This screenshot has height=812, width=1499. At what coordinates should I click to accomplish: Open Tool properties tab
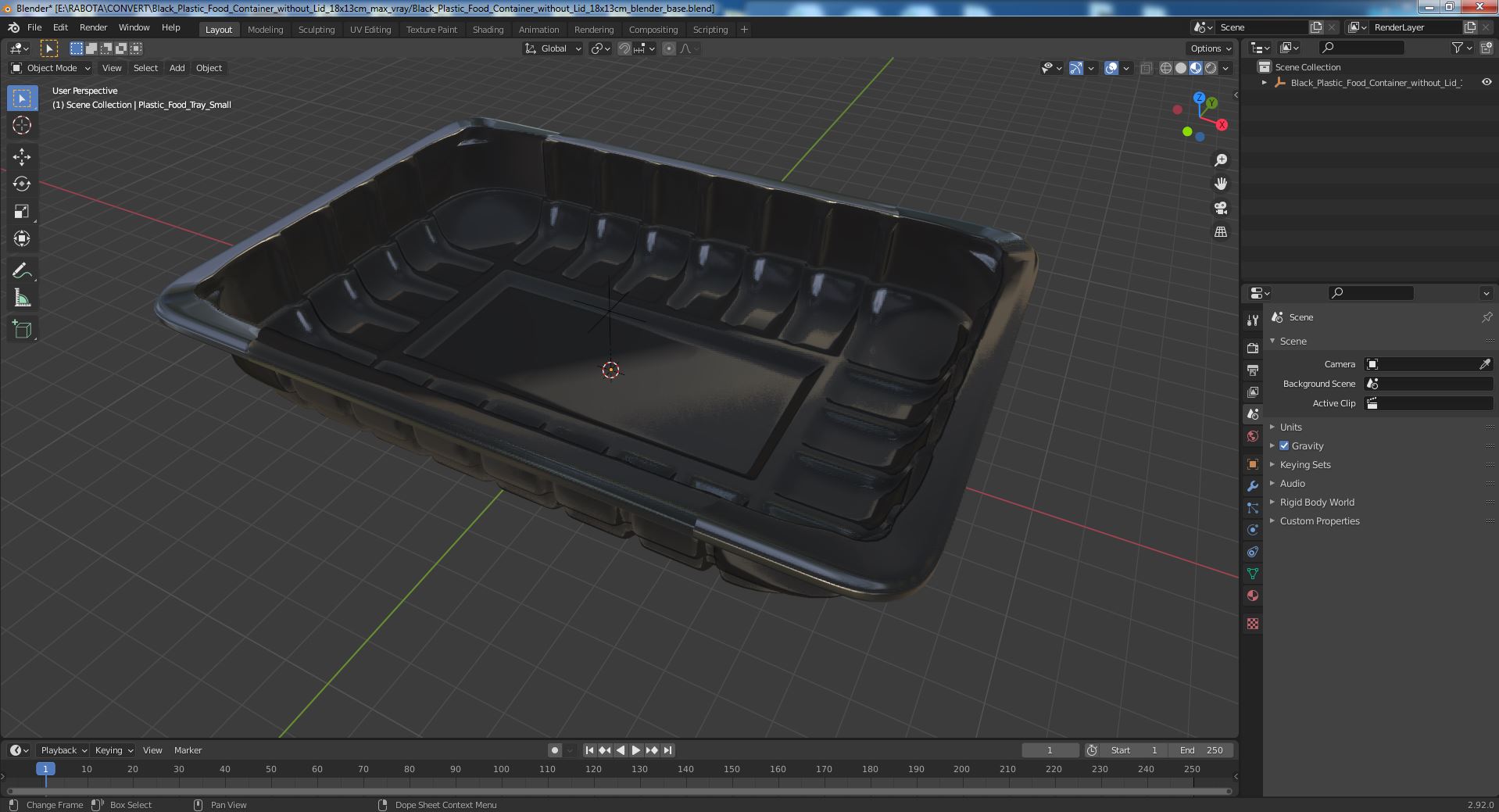(x=1253, y=320)
